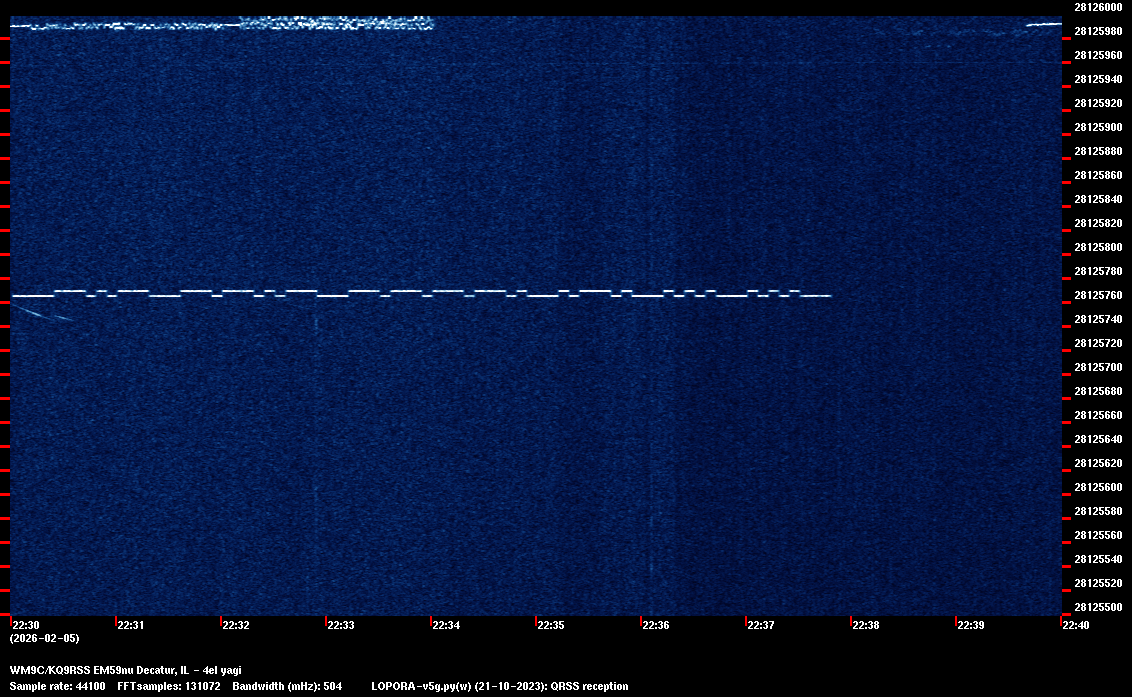Click the 22:38 time axis label

[865, 625]
